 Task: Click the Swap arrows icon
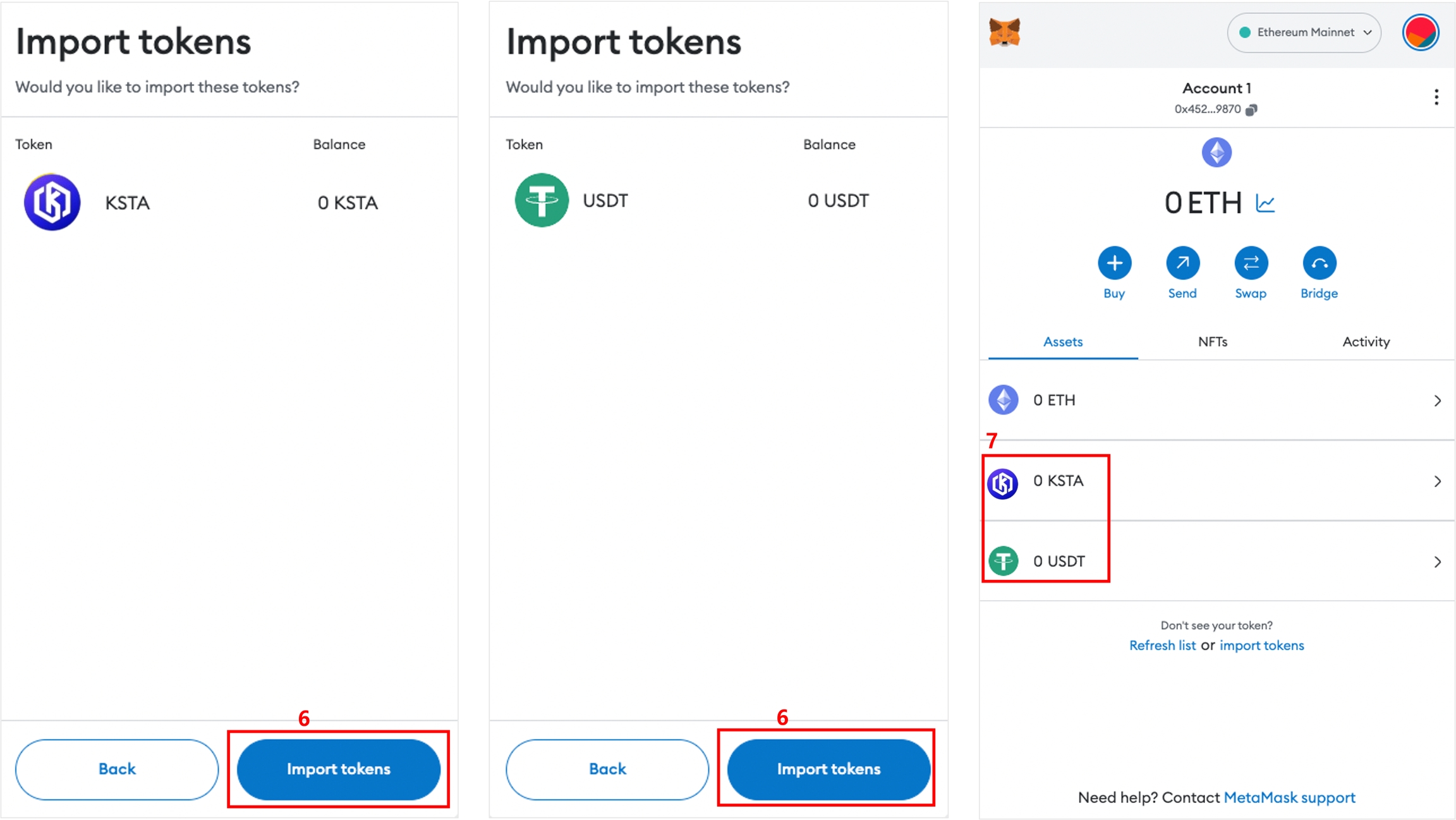click(1251, 263)
